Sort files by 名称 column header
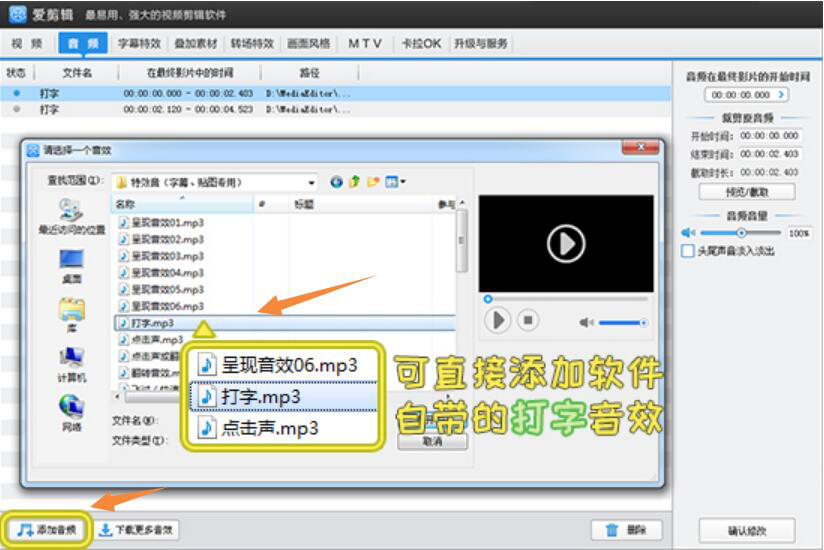The height and width of the screenshot is (550, 824). pos(182,204)
